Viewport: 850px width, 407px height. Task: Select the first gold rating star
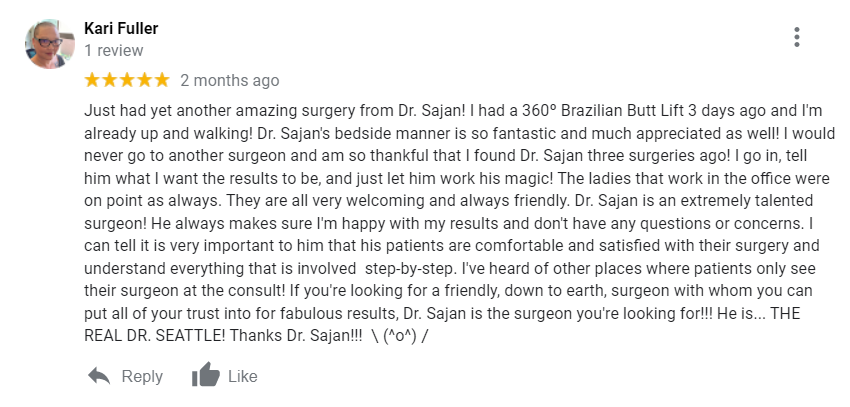(92, 80)
